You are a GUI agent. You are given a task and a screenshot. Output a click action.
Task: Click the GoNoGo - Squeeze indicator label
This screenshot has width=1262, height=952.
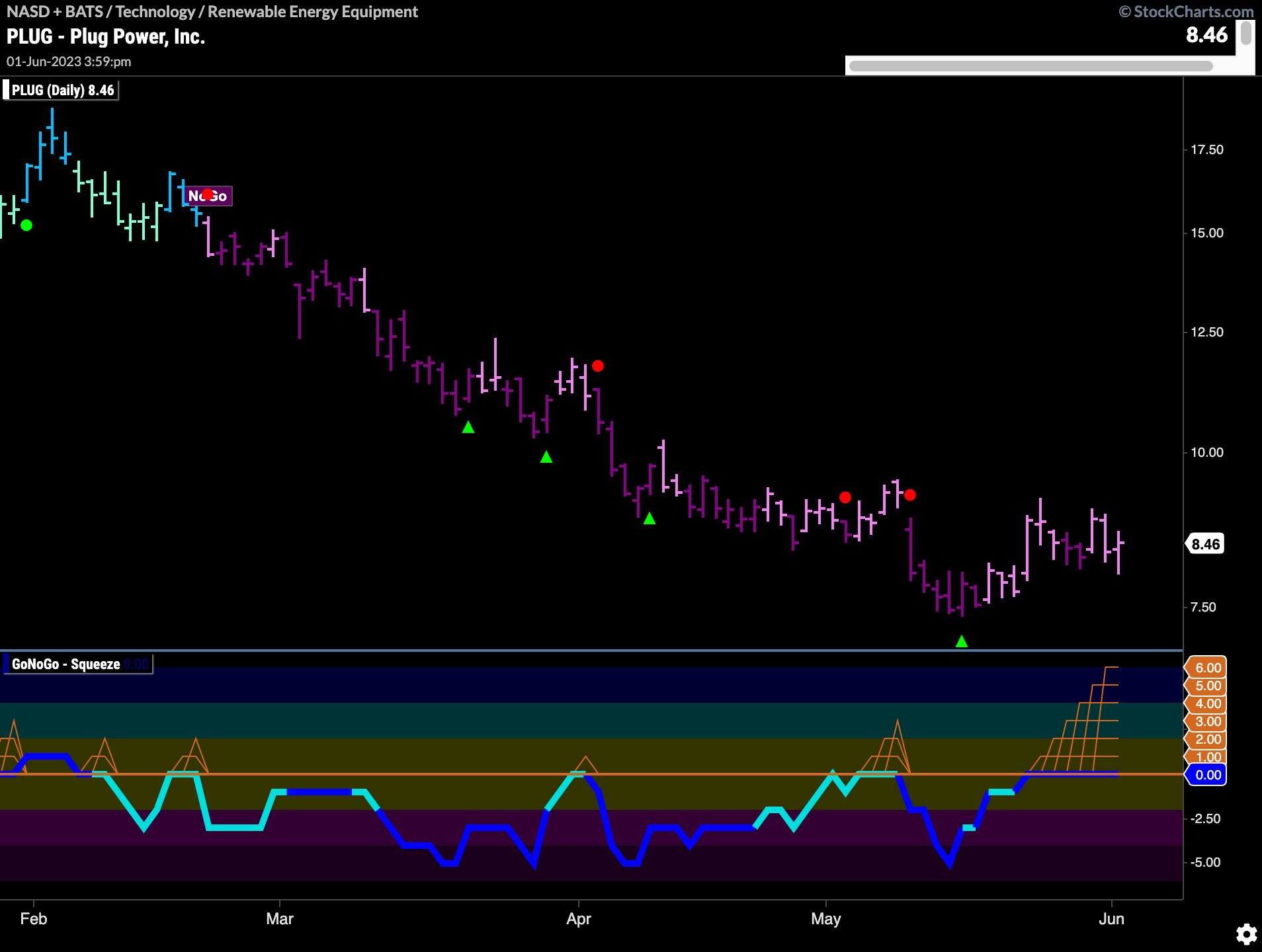tap(78, 664)
